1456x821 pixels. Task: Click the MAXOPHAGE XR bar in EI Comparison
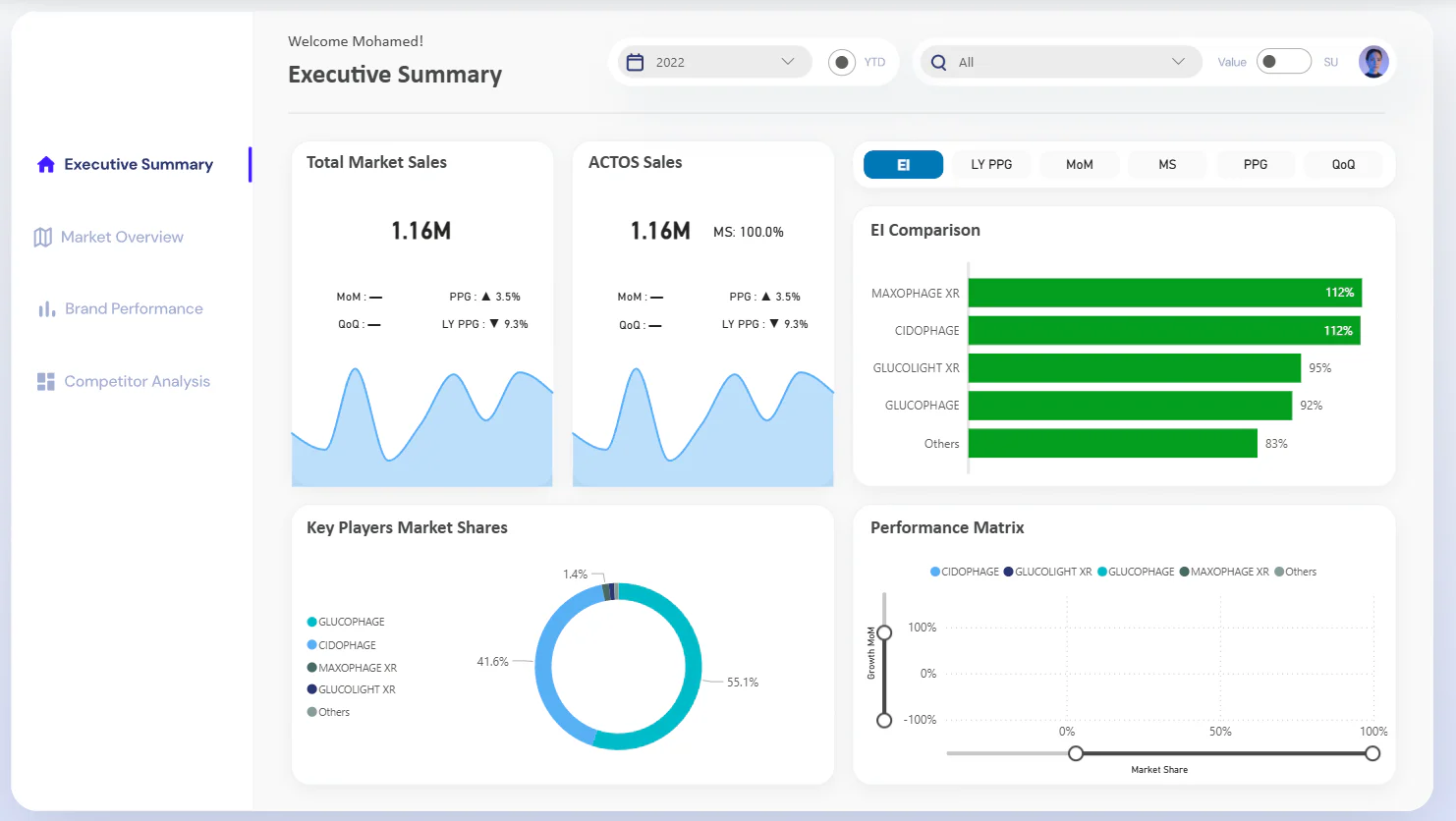tap(1165, 293)
